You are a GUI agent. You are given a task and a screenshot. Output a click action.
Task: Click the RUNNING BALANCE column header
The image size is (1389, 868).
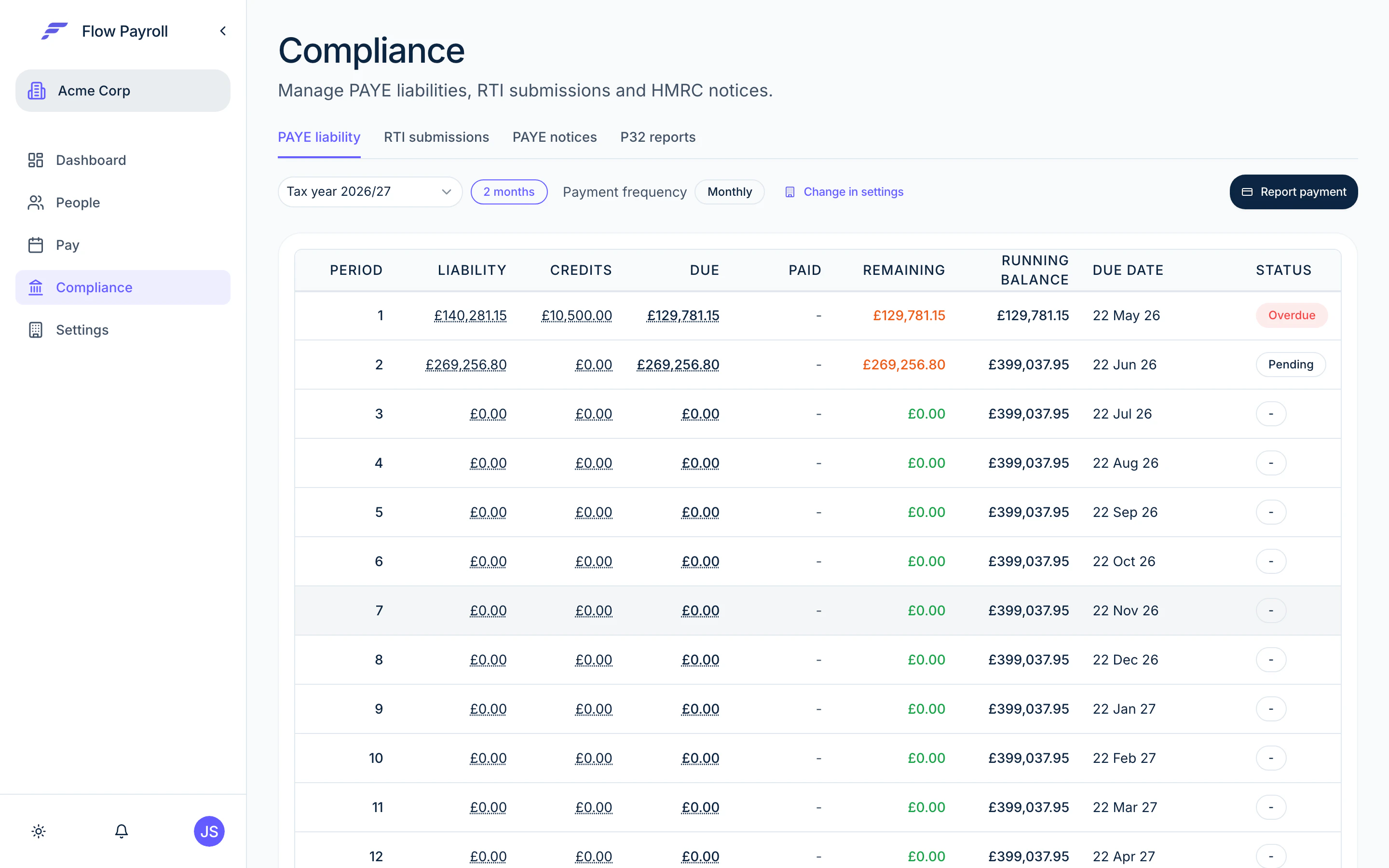(1035, 270)
